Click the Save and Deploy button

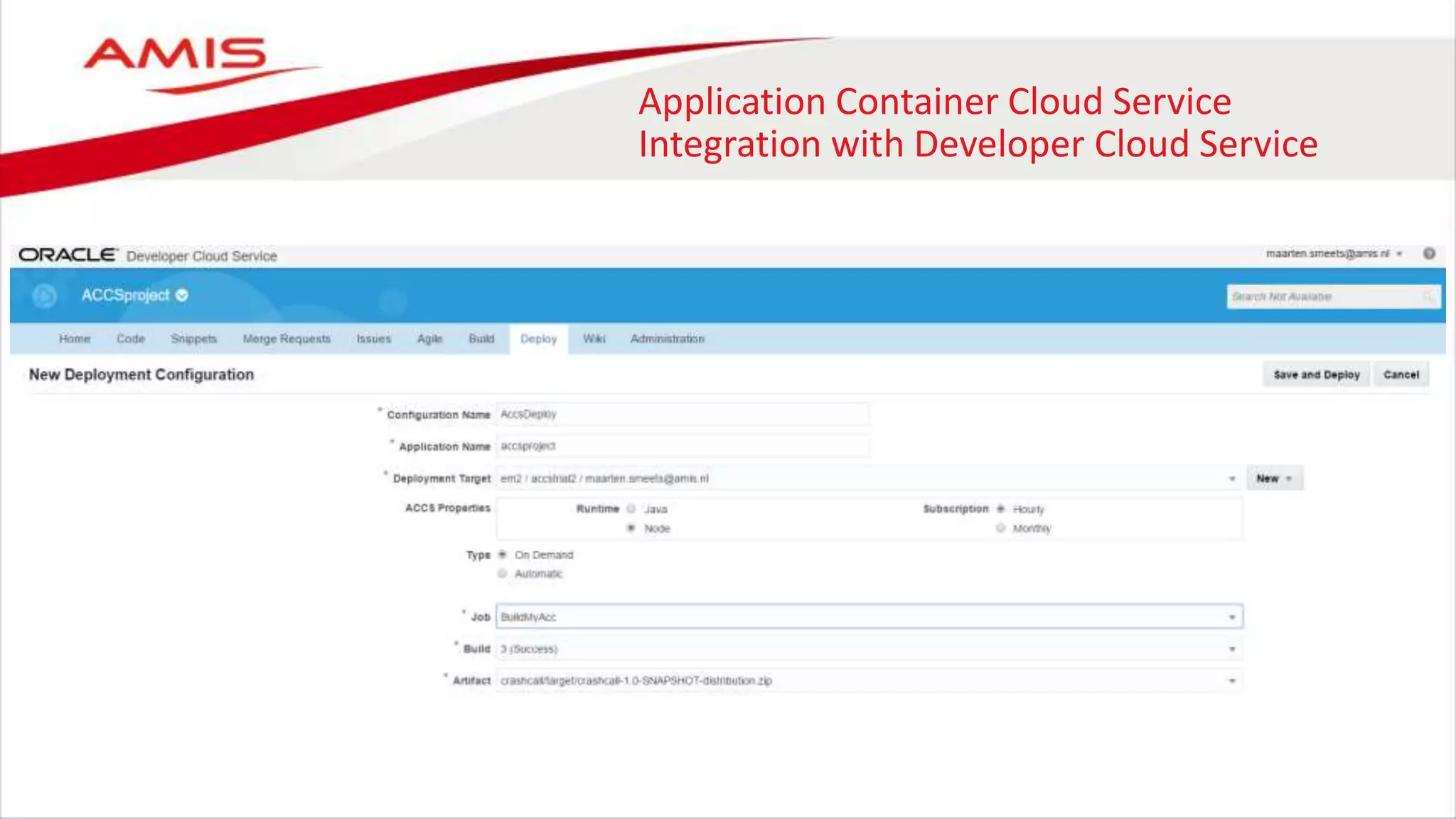pos(1317,375)
